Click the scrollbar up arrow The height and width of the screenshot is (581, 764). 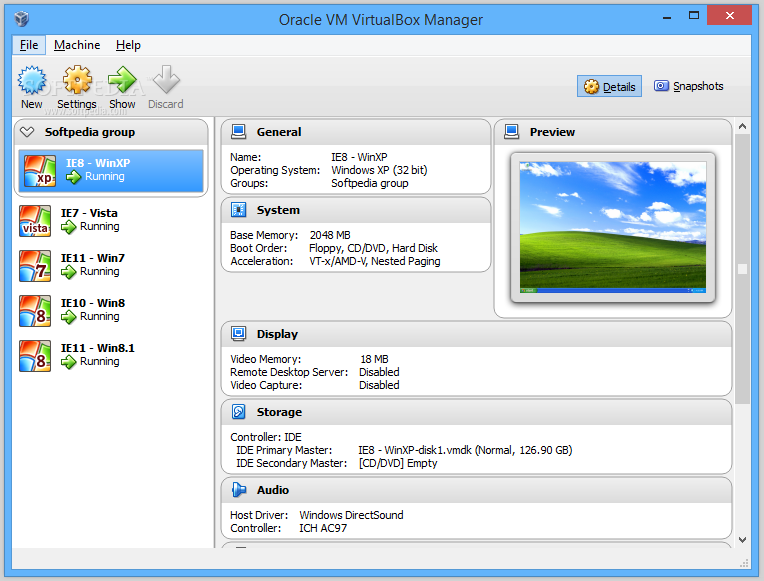point(742,126)
